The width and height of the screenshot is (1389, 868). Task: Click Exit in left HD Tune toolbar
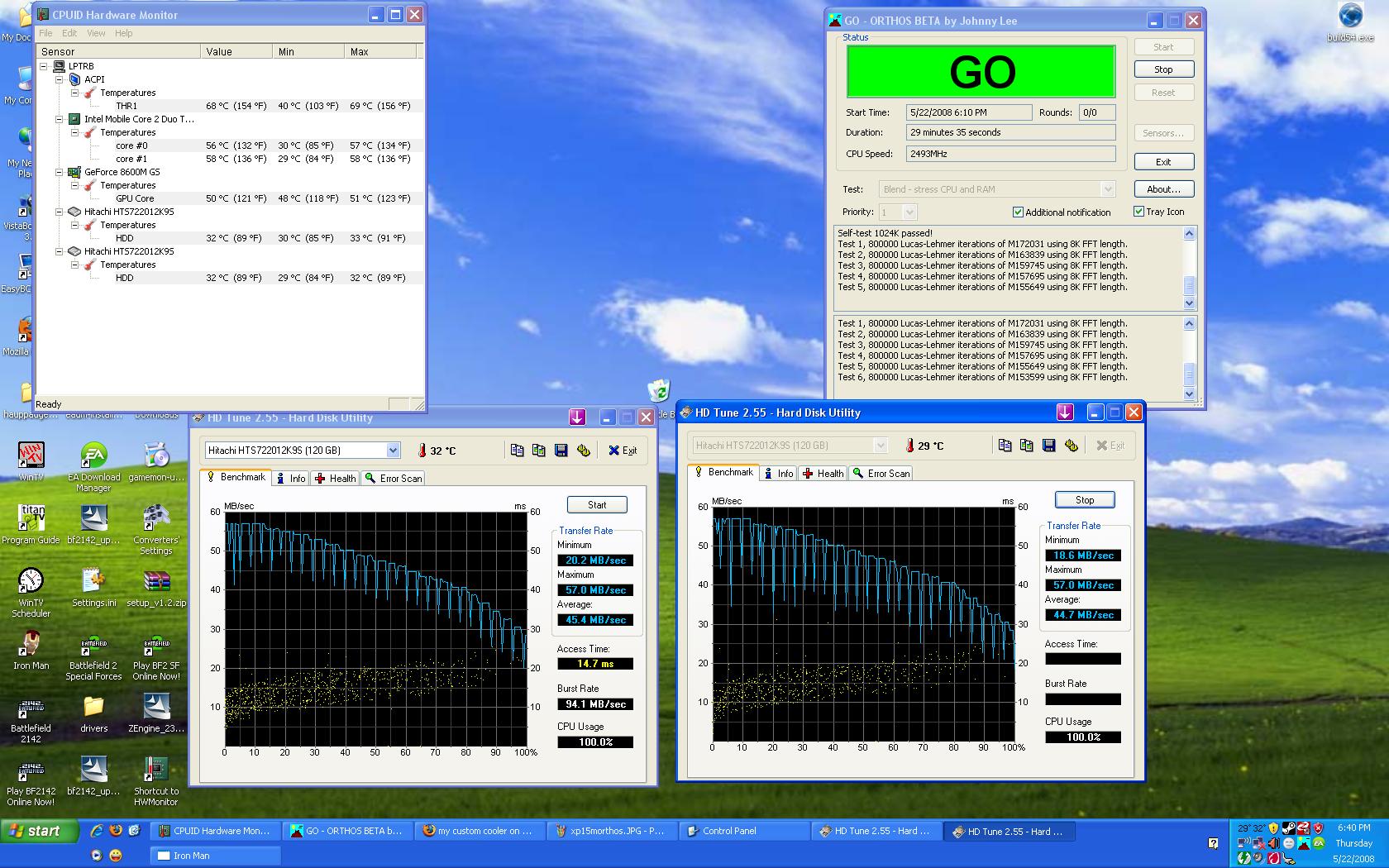[623, 451]
